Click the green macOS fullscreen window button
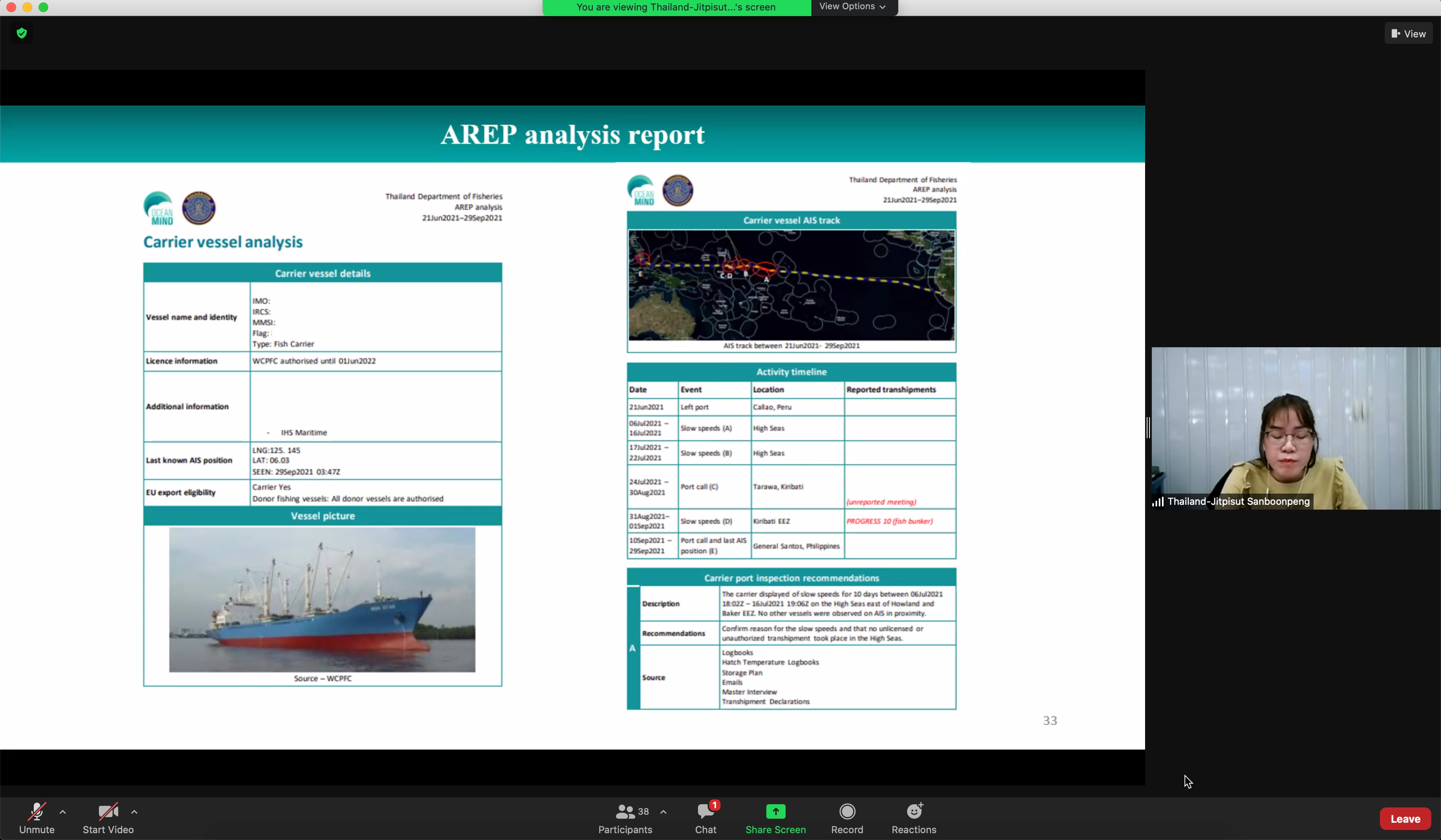The height and width of the screenshot is (840, 1441). [x=43, y=7]
